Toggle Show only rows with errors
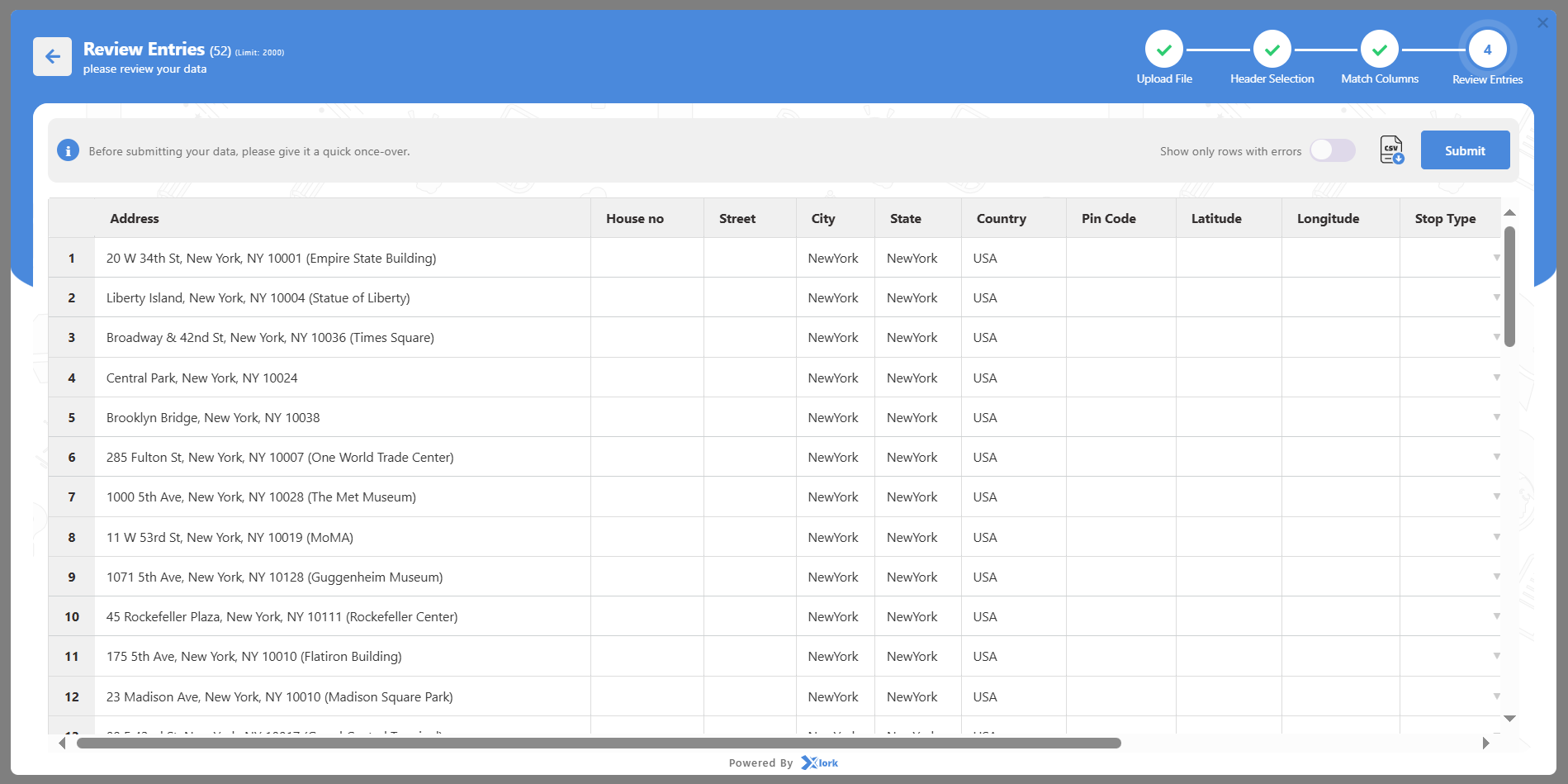This screenshot has height=784, width=1568. 1332,150
